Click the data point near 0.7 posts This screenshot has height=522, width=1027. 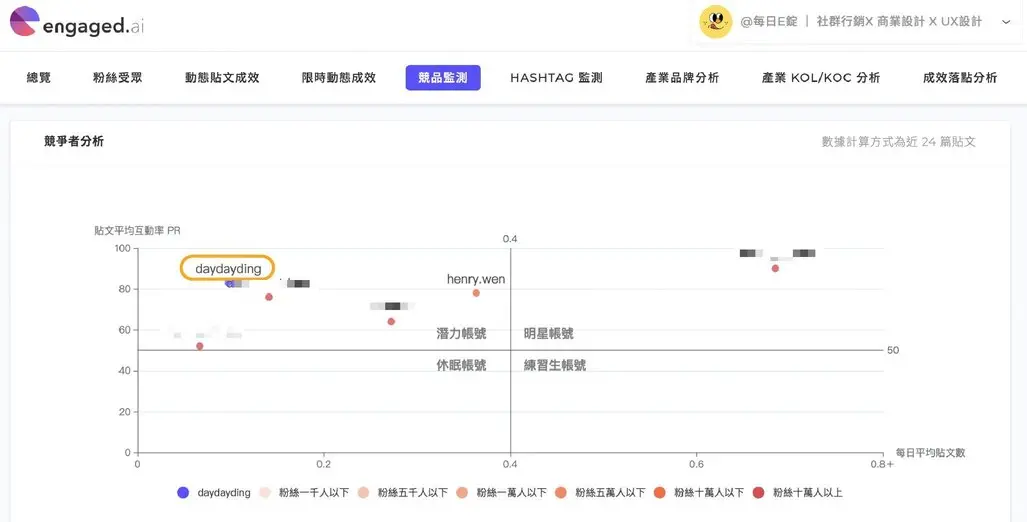point(775,268)
